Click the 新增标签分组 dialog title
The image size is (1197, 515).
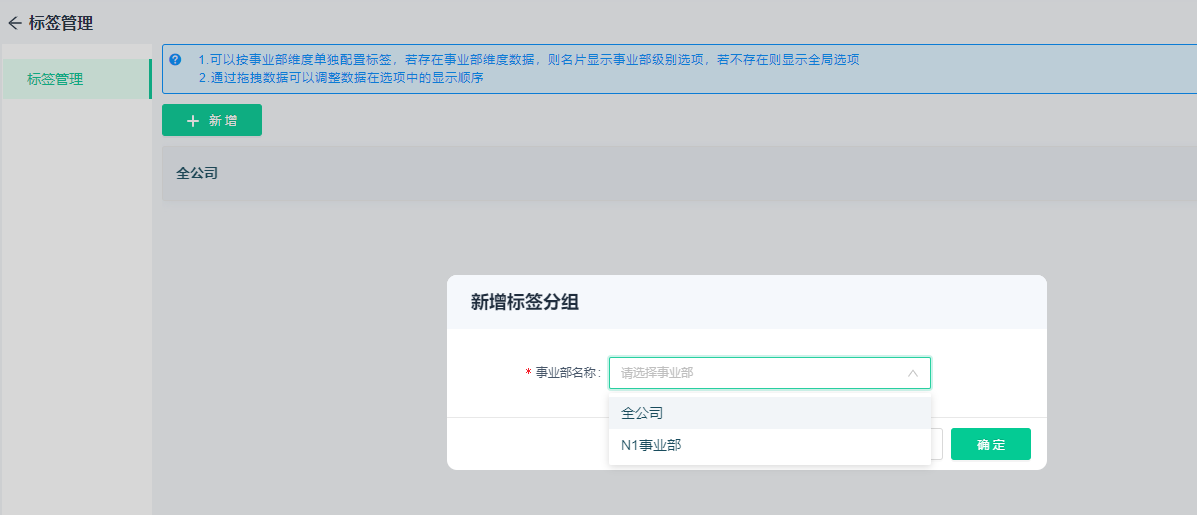point(525,303)
